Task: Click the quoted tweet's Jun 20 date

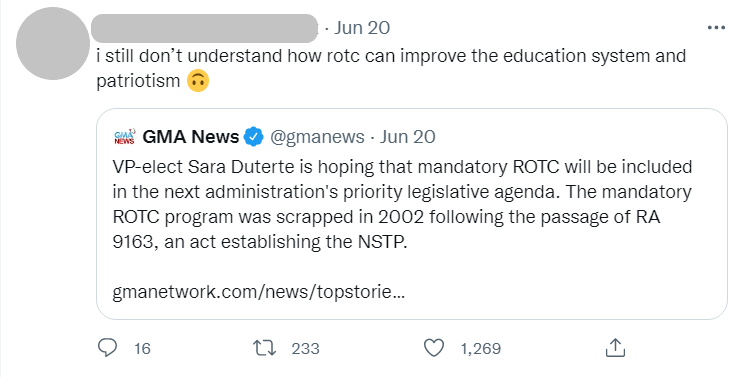Action: pos(408,137)
